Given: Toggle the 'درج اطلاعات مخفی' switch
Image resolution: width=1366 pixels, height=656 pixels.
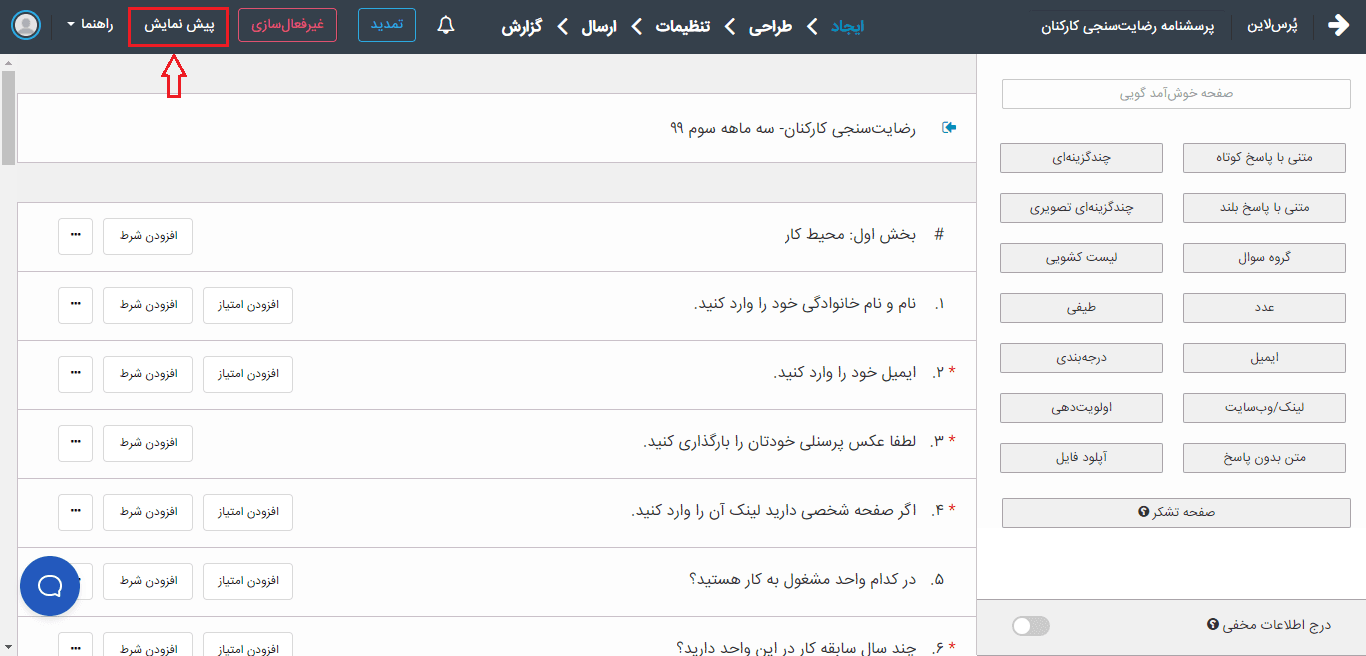Looking at the screenshot, I should pos(1031,626).
